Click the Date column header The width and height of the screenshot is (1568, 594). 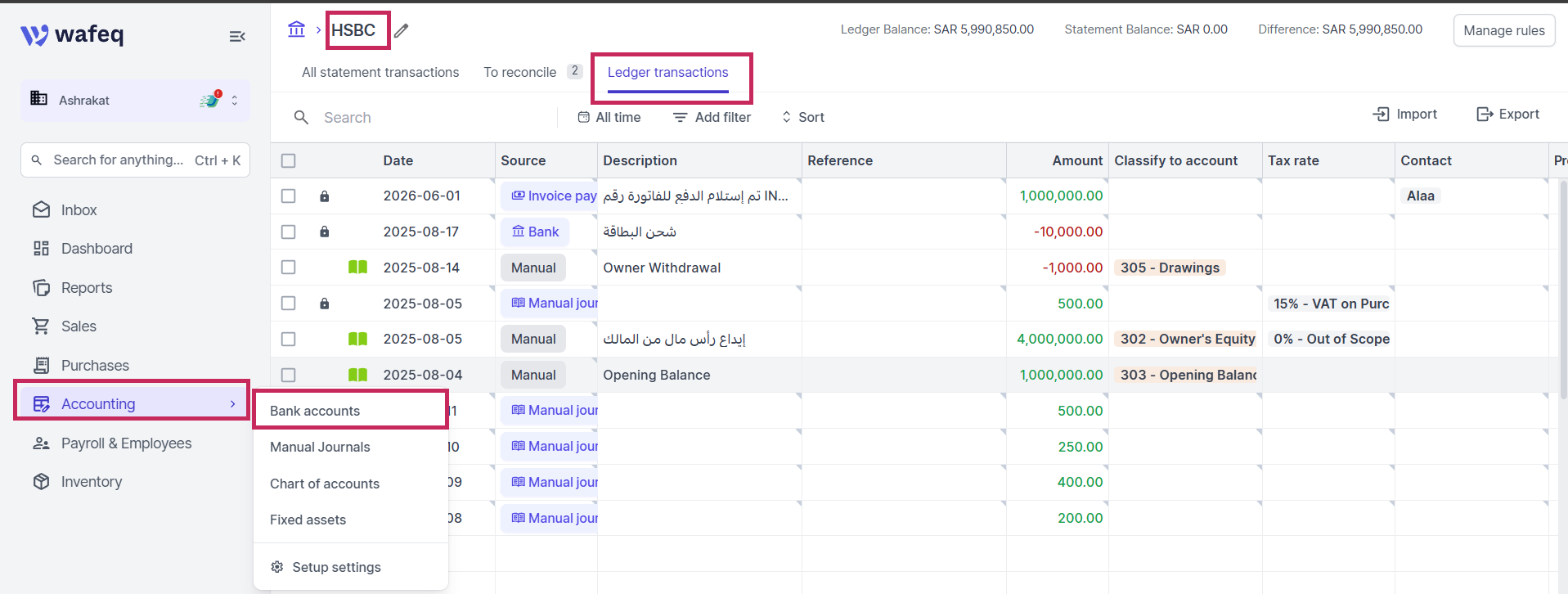click(398, 161)
